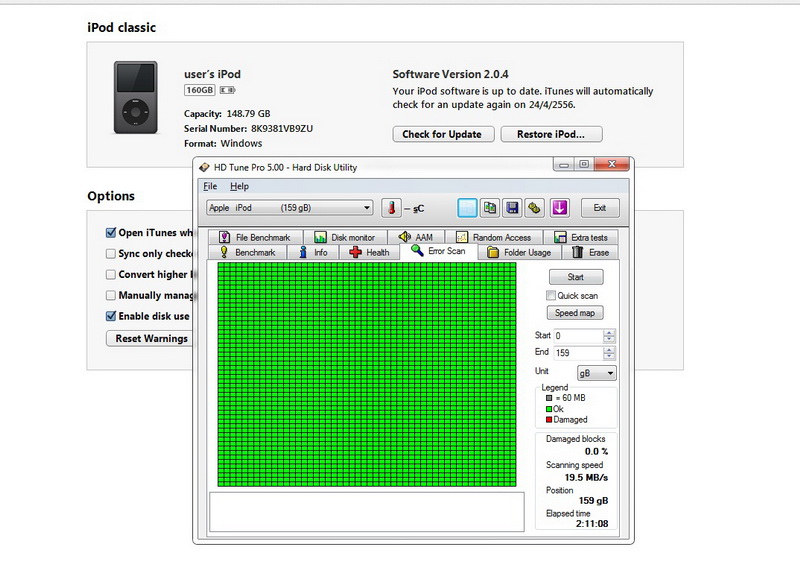The height and width of the screenshot is (568, 800).
Task: Click the empty scan log box
Action: pos(367,512)
